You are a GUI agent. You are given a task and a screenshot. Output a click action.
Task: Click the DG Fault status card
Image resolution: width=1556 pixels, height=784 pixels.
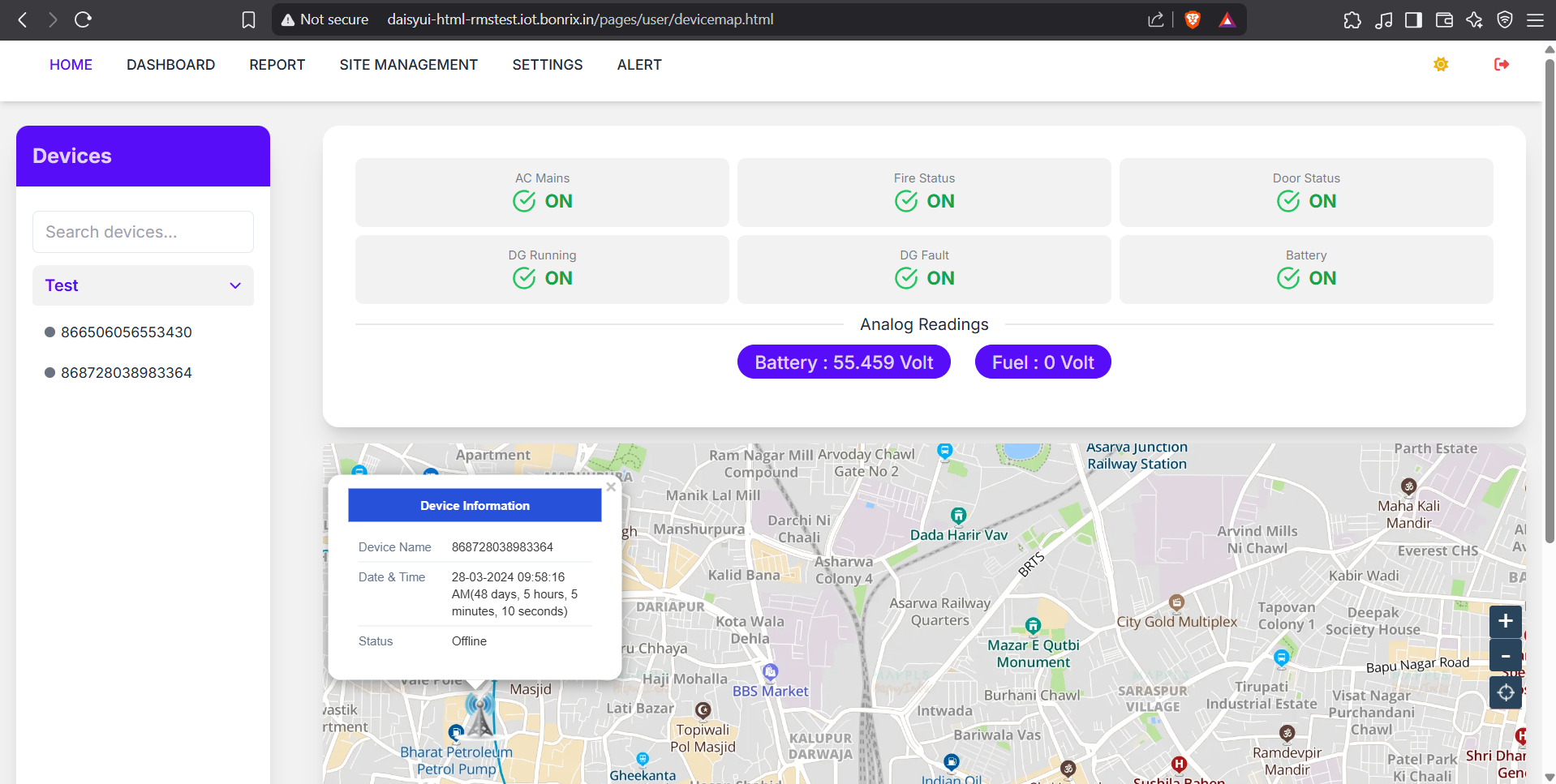[924, 269]
